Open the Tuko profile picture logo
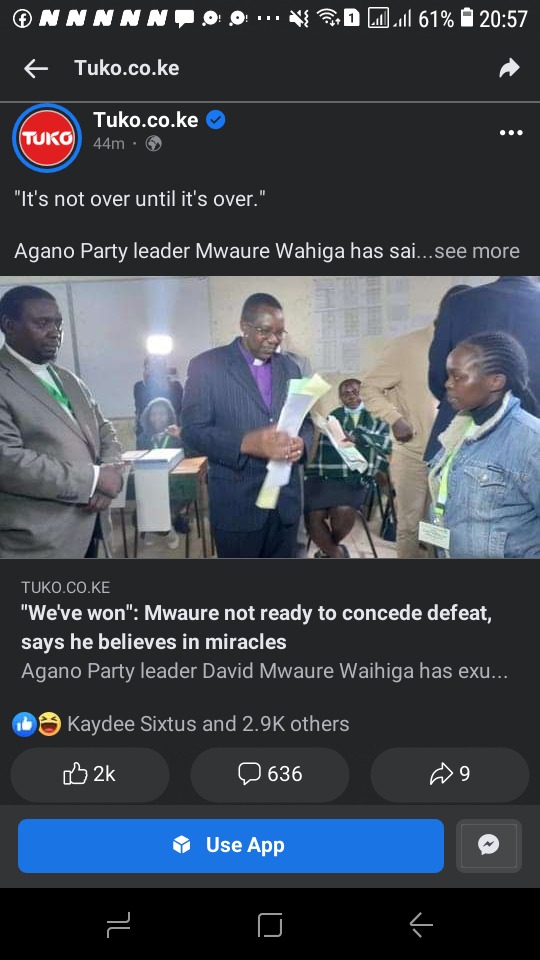The image size is (540, 960). [x=47, y=138]
